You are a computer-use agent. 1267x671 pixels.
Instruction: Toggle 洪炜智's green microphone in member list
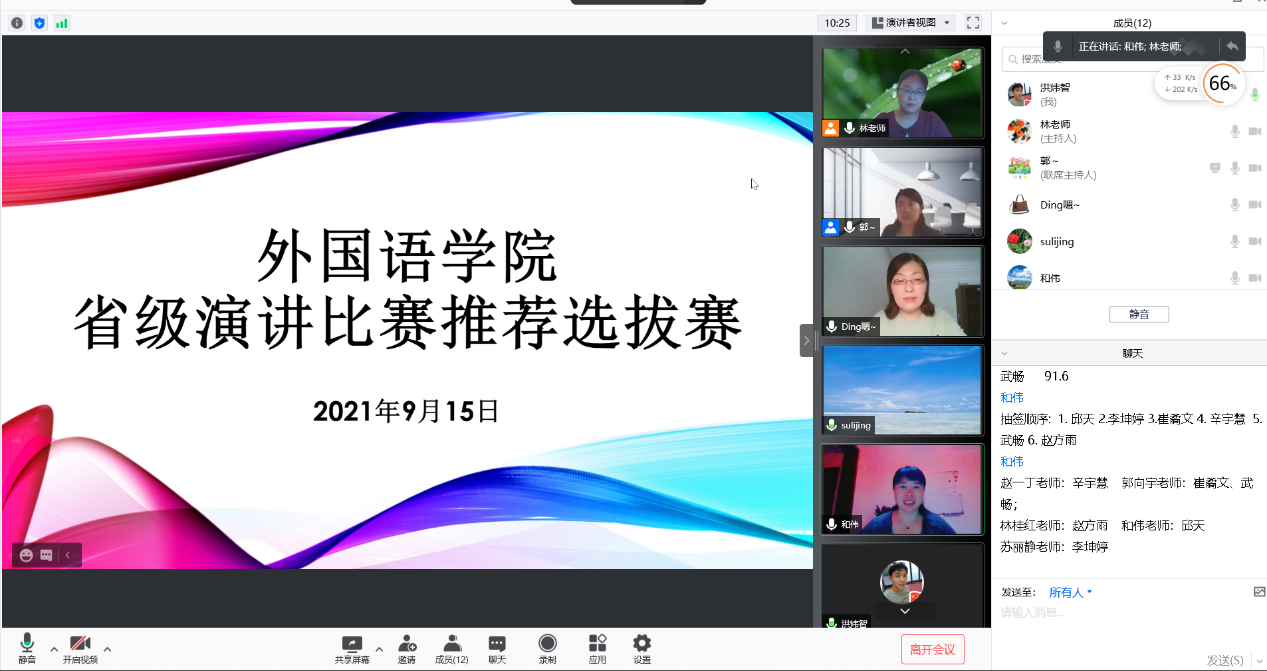click(1254, 94)
